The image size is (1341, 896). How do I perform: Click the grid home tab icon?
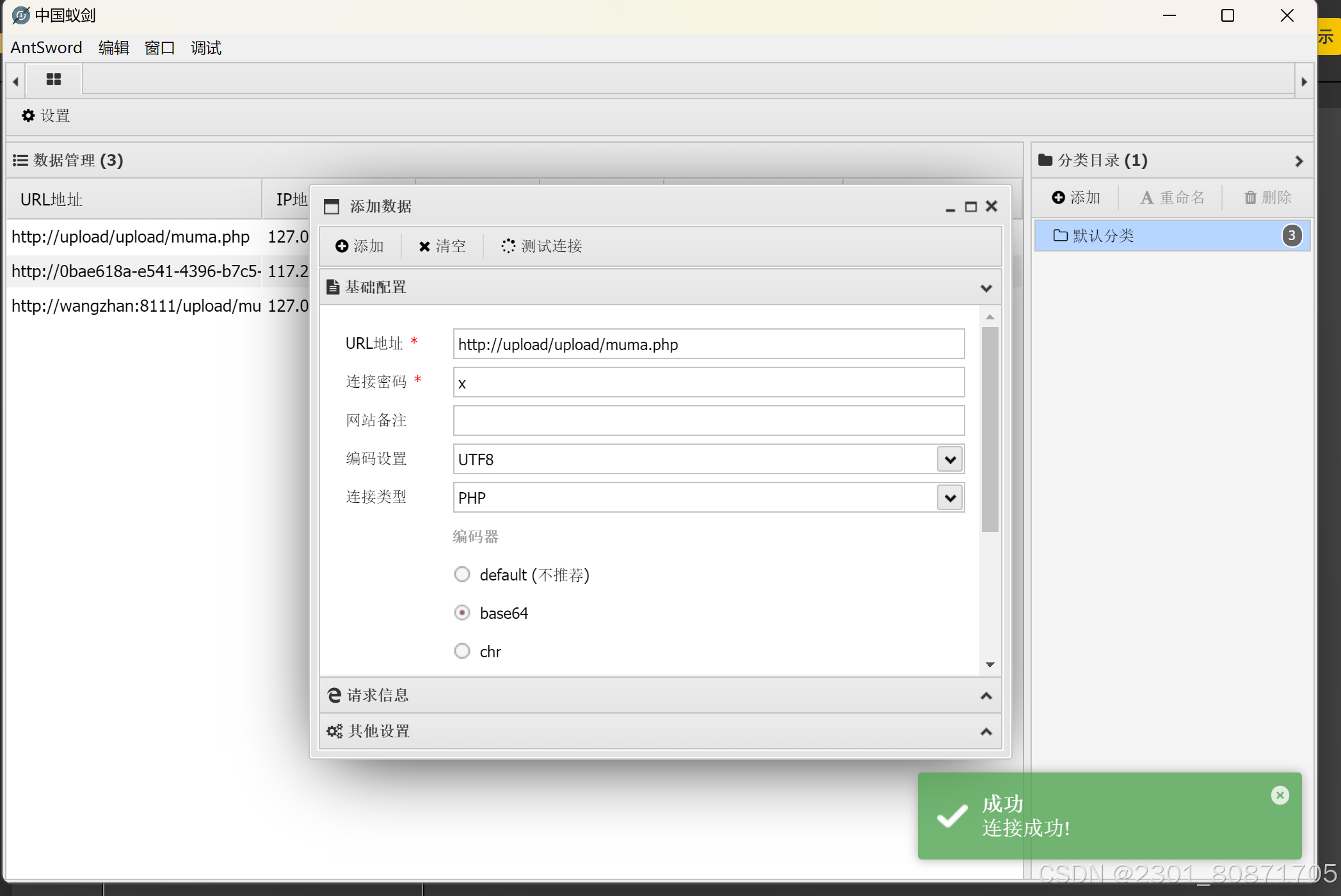54,79
